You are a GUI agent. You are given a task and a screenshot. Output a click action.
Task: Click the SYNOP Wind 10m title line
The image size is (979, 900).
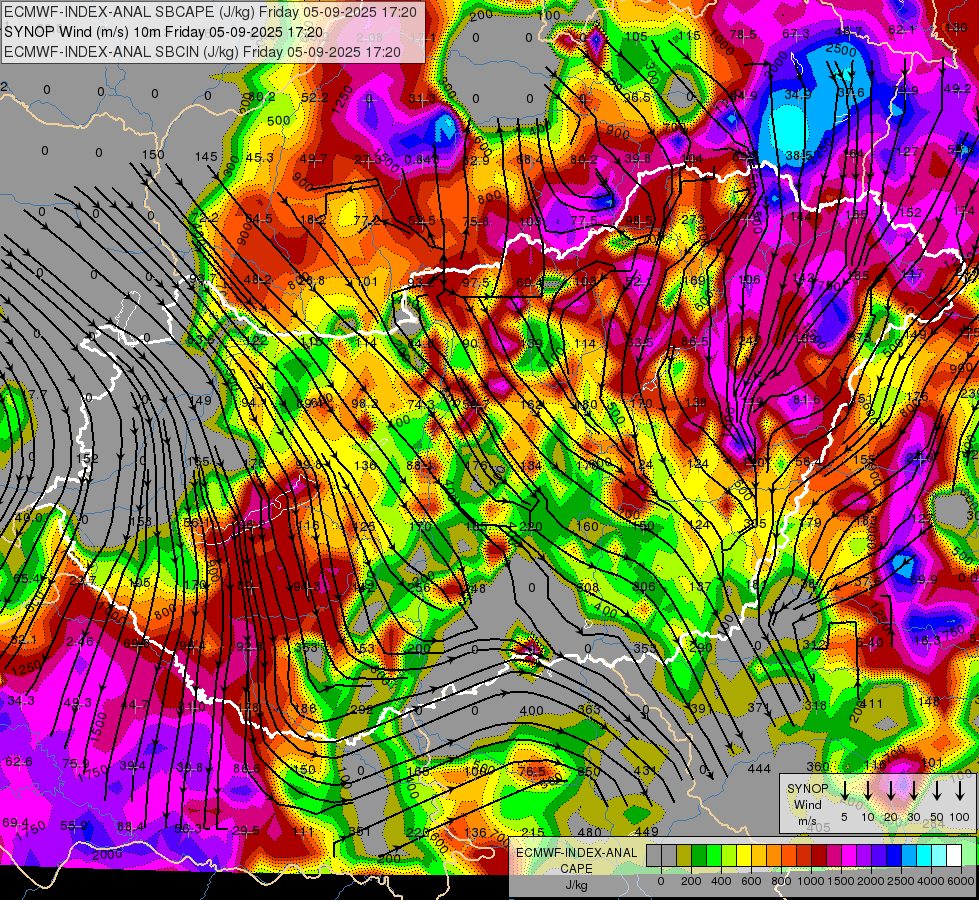pos(164,32)
